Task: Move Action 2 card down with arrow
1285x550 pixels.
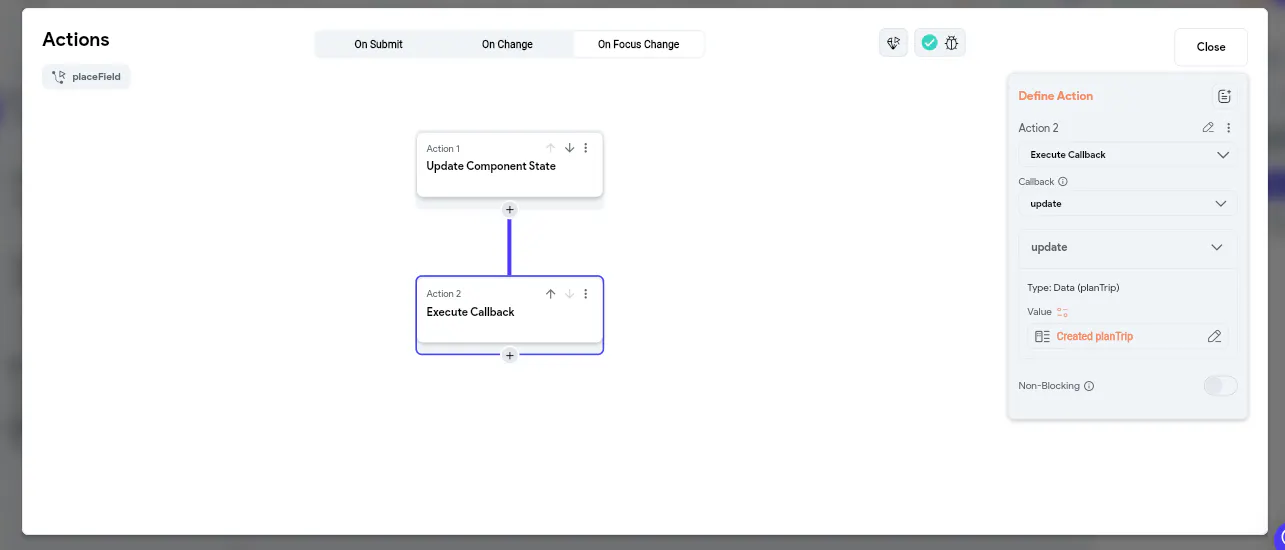Action: coord(569,294)
